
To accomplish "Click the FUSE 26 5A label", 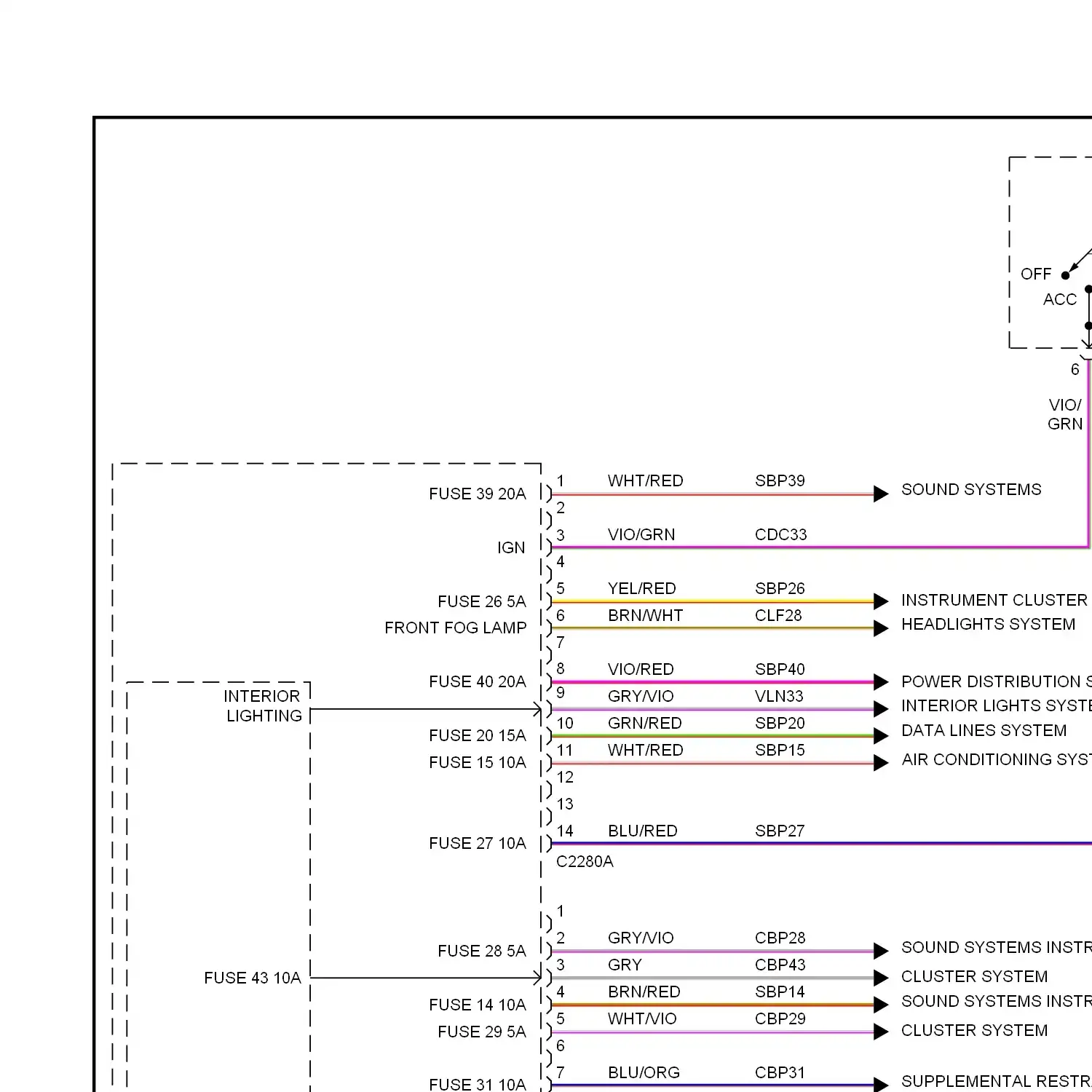I will [481, 601].
